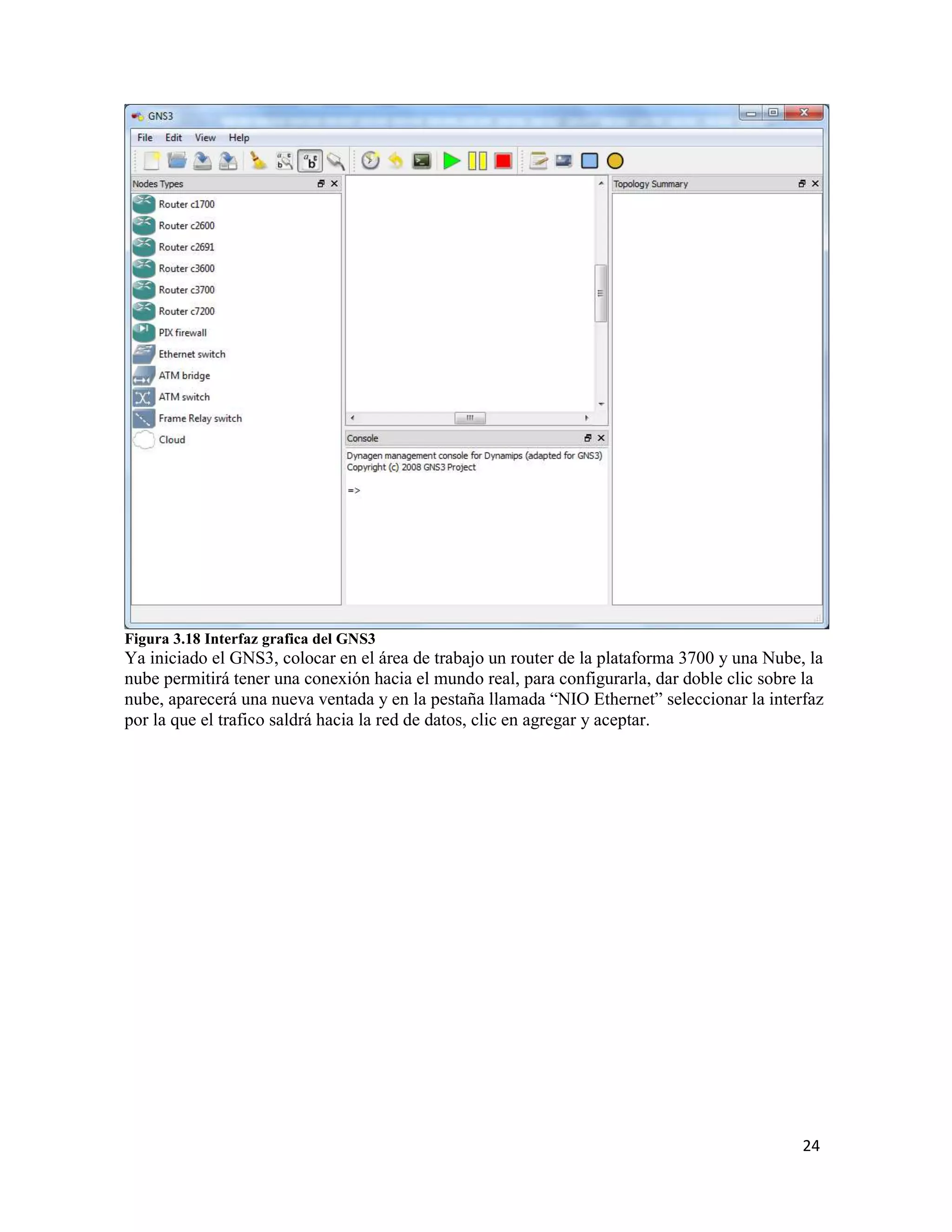Select ATM bridge node icon
Image resolution: width=952 pixels, height=1232 pixels.
click(x=144, y=376)
